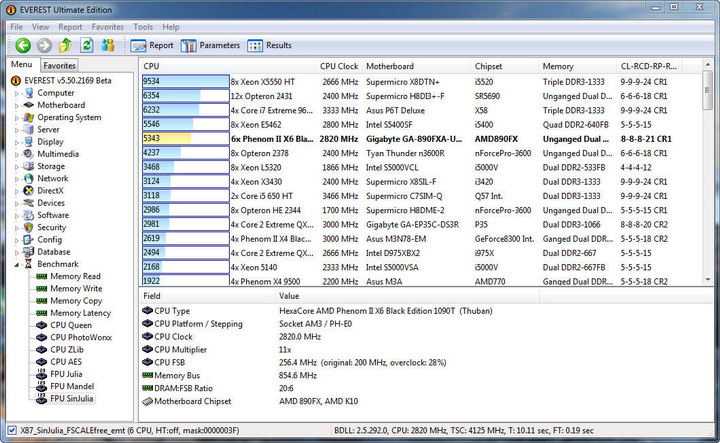
Task: Open the Help menu
Action: click(171, 27)
